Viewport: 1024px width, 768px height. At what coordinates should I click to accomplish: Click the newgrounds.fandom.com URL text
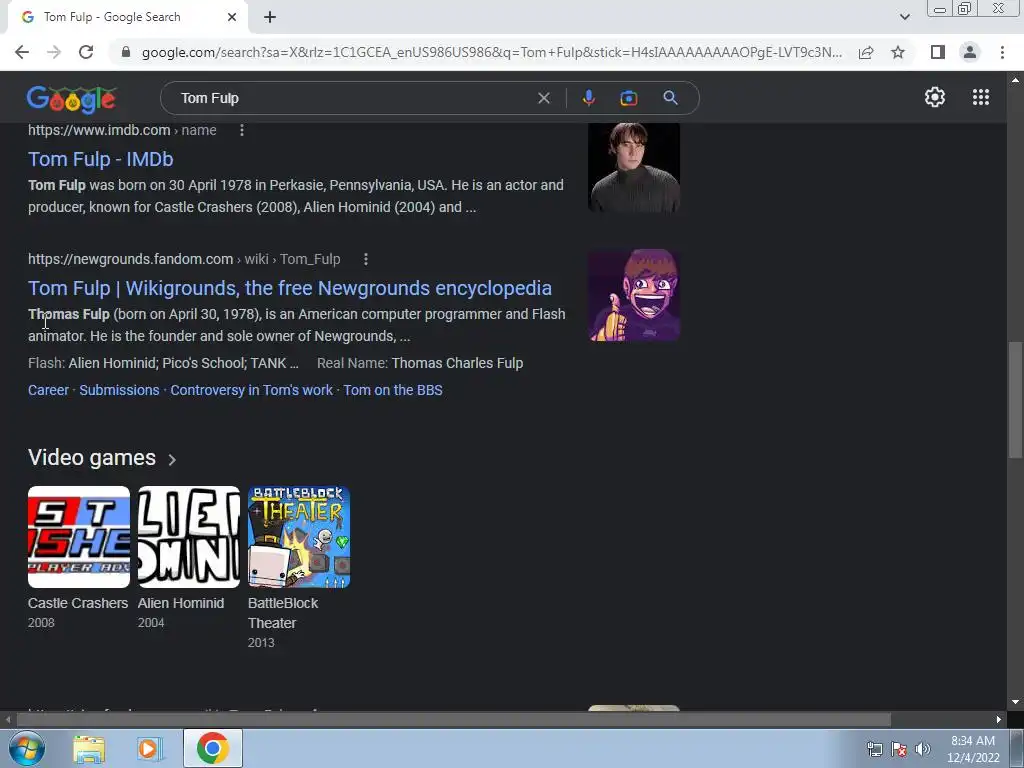tap(184, 259)
